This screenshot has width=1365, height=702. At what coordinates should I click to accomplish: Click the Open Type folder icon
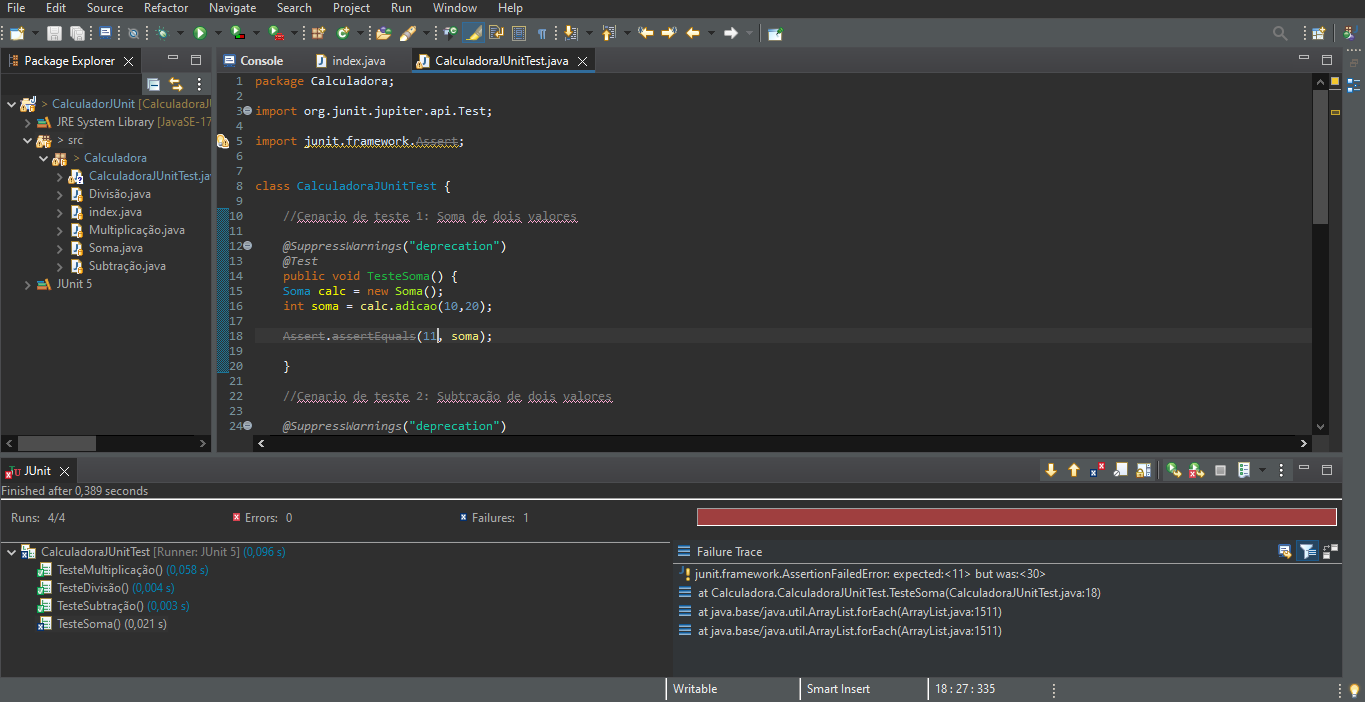pos(384,33)
